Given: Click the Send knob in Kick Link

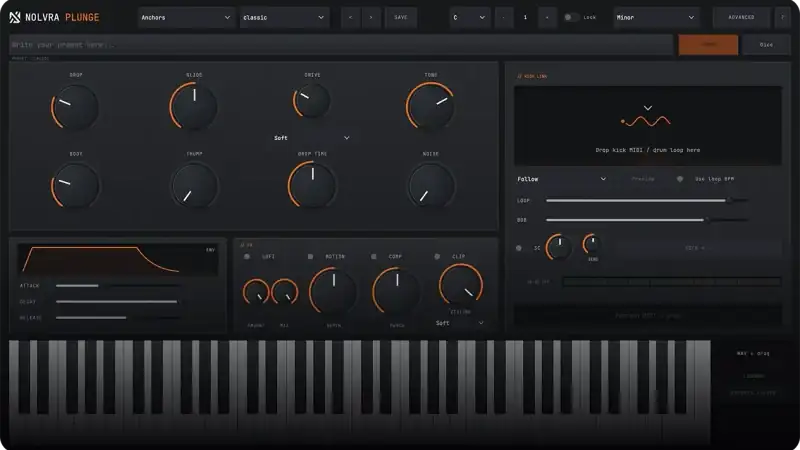Looking at the screenshot, I should (x=592, y=244).
